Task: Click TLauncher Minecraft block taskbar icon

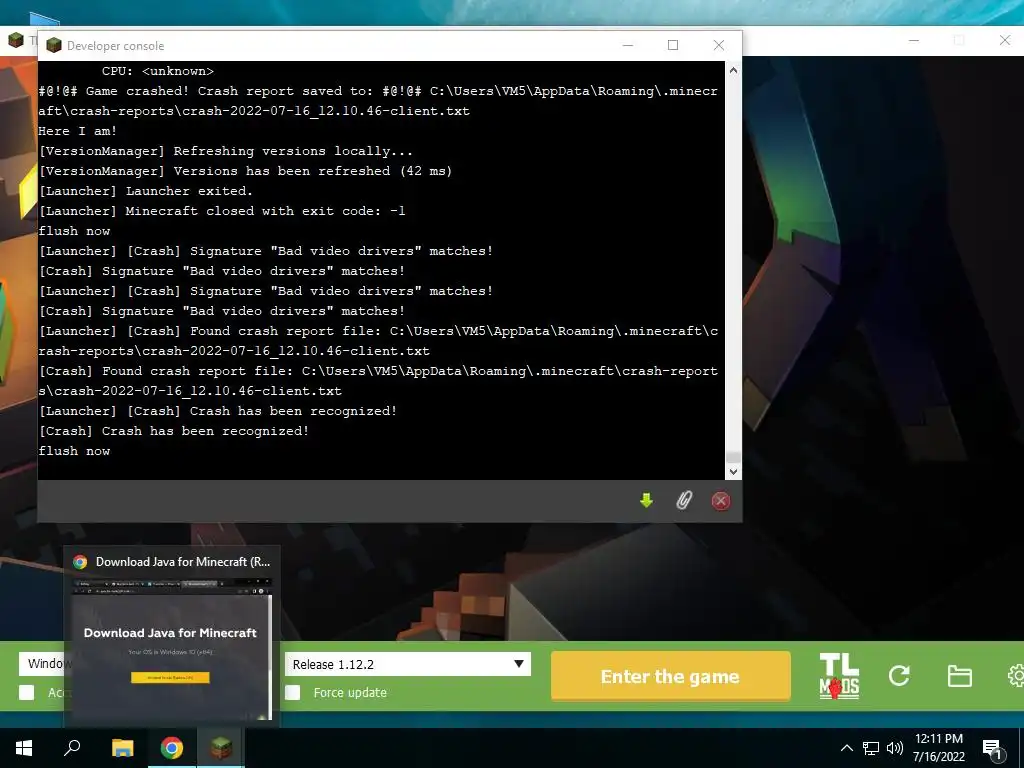Action: tap(221, 748)
